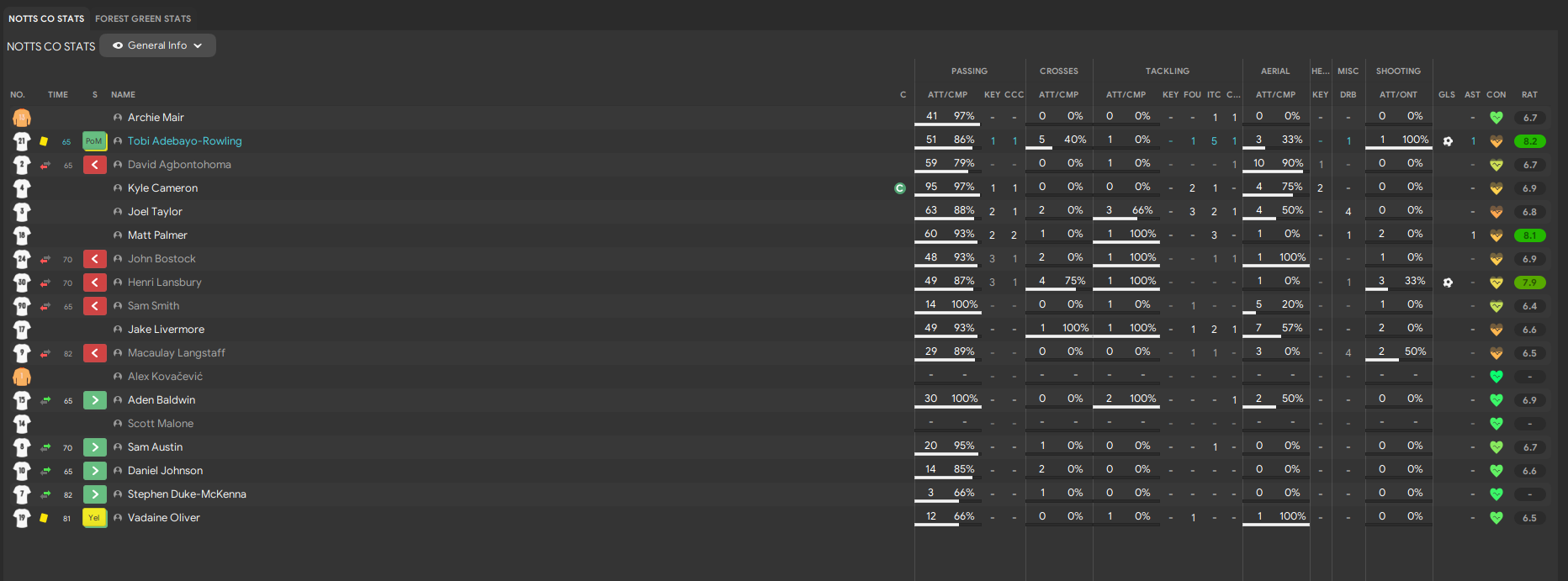Click David Agbontohoma's red substituted-off arrow

[x=94, y=165]
